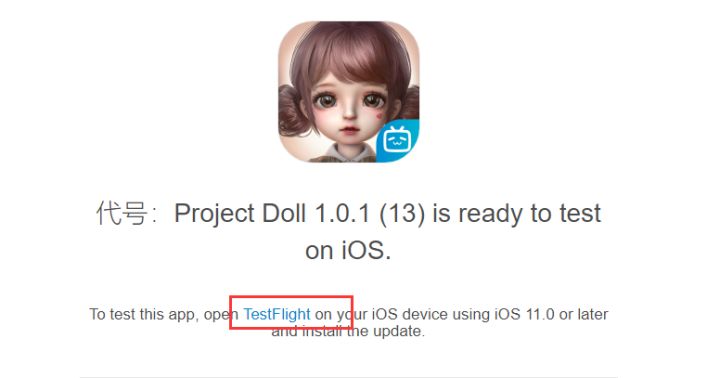Click "Project Doll" in the heading

tap(240, 213)
